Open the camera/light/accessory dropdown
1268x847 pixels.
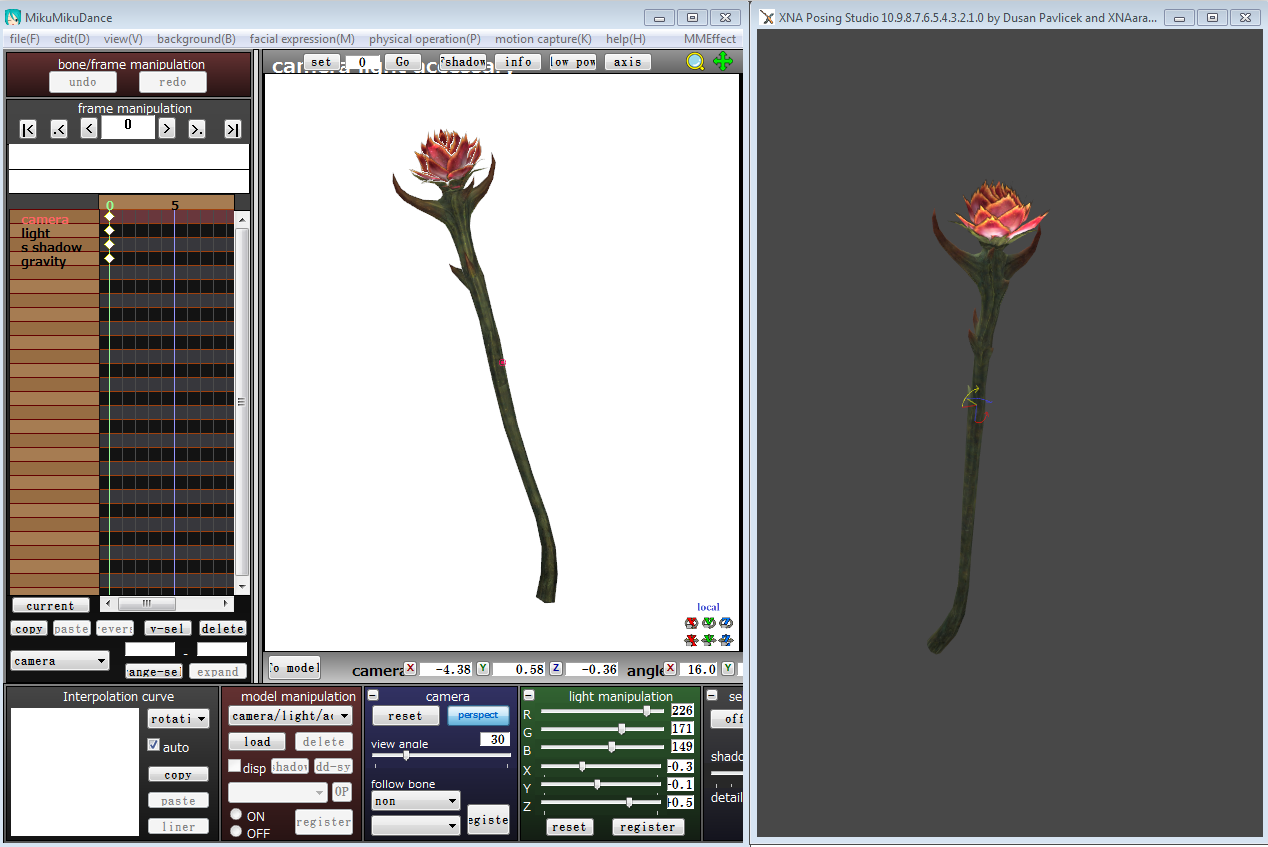click(290, 716)
